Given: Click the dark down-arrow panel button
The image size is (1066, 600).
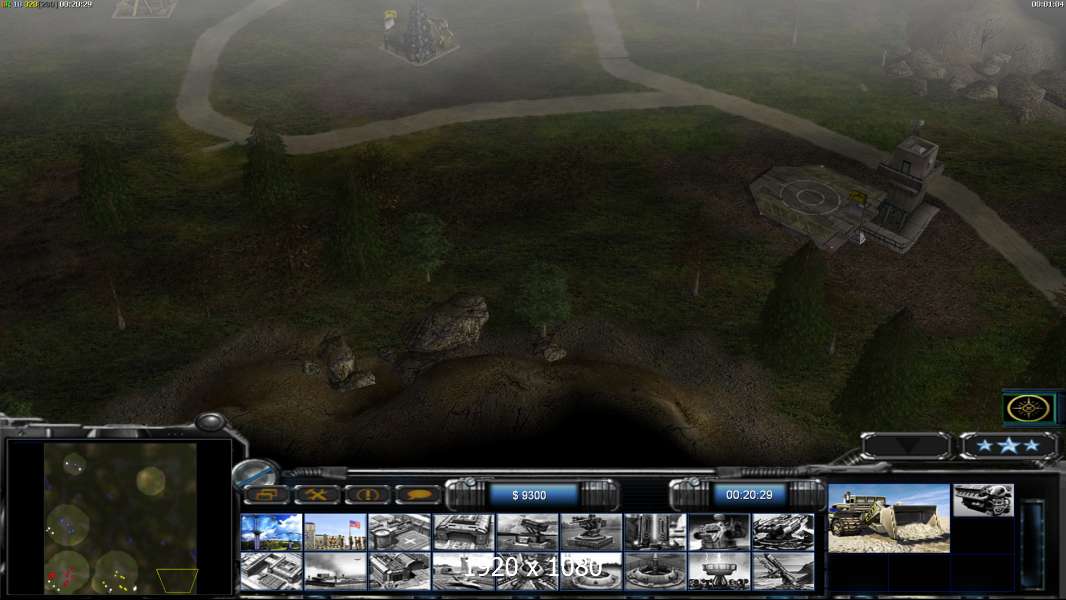Looking at the screenshot, I should [906, 446].
